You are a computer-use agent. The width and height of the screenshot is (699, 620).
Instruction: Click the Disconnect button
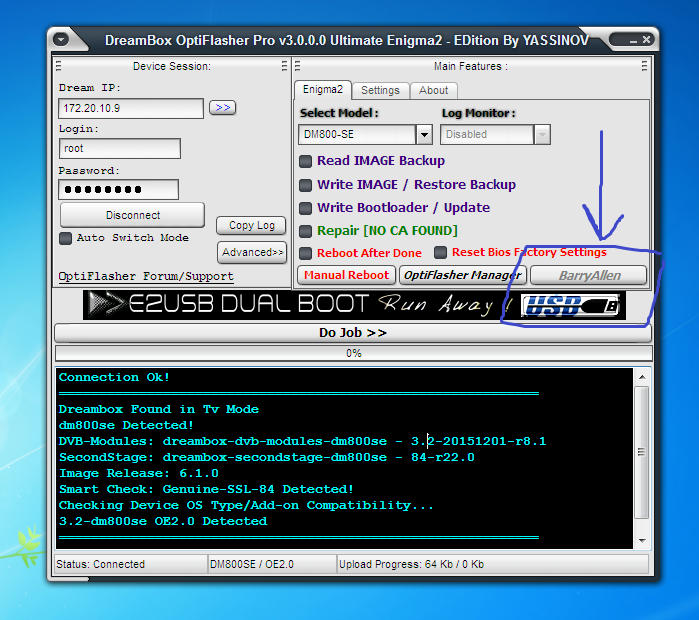pyautogui.click(x=133, y=215)
